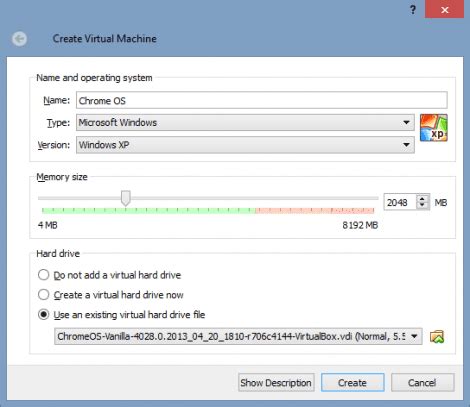Click the Name: label
470x407 pixels.
(x=57, y=100)
